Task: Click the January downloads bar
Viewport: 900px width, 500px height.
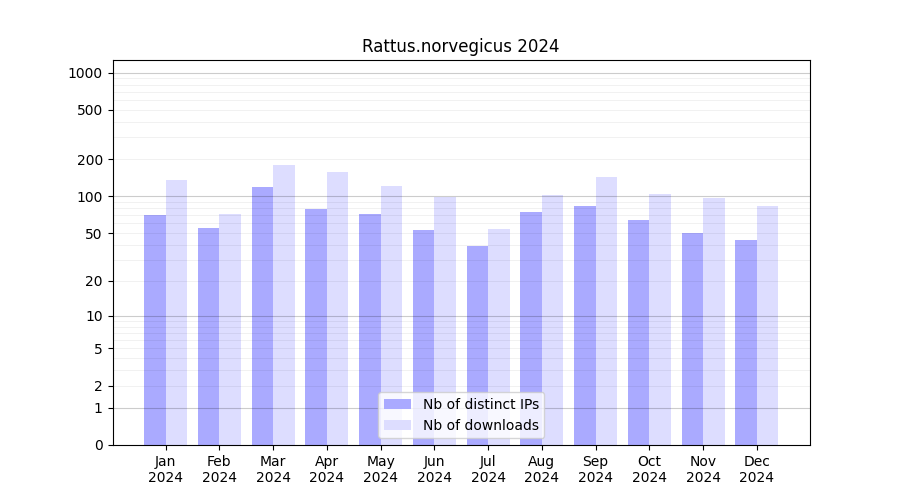Action: pos(177,312)
